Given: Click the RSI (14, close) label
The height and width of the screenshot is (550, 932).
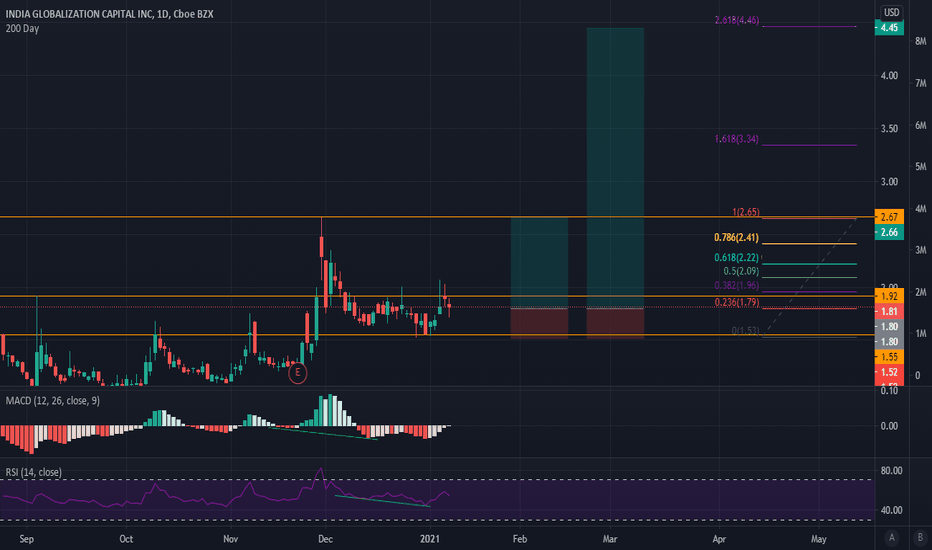Looking at the screenshot, I should tap(33, 472).
